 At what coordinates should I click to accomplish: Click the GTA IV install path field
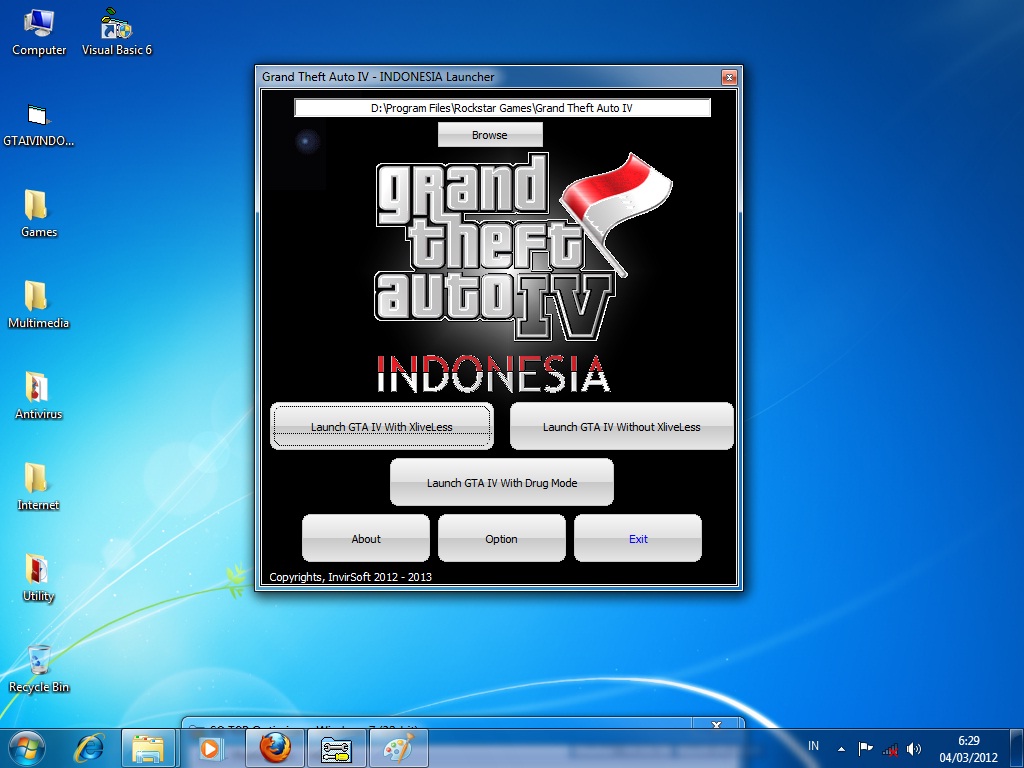tap(502, 108)
